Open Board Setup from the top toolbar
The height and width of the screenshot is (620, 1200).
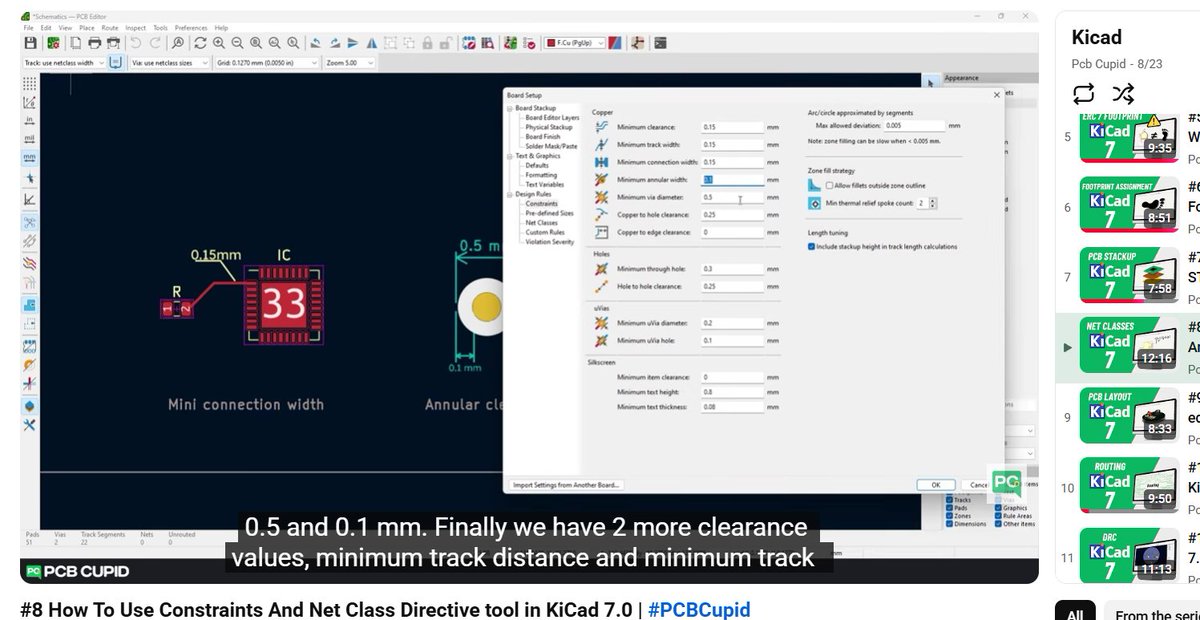(x=52, y=43)
